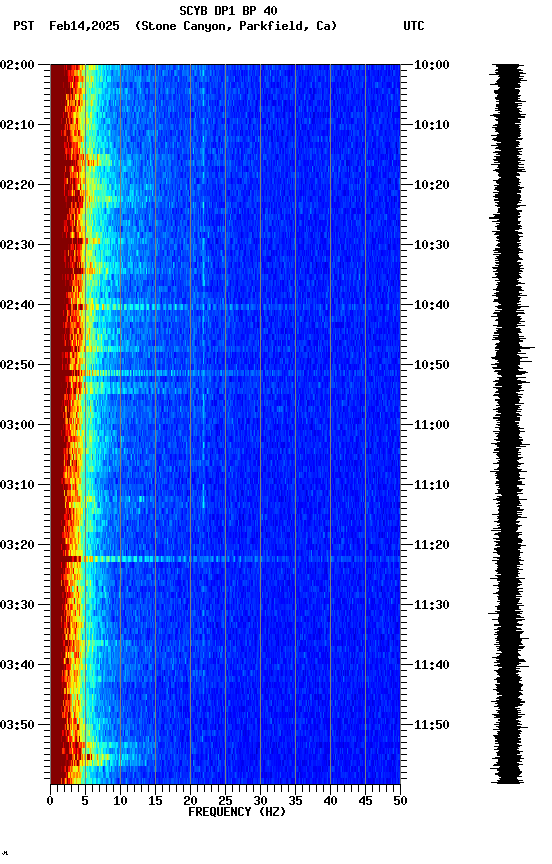Click the 'PST' timezone label

[24, 26]
